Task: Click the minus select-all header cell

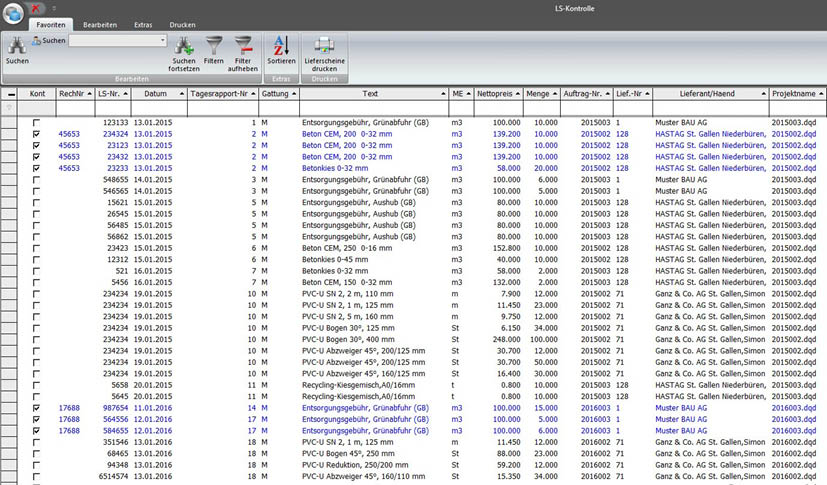Action: coord(9,94)
